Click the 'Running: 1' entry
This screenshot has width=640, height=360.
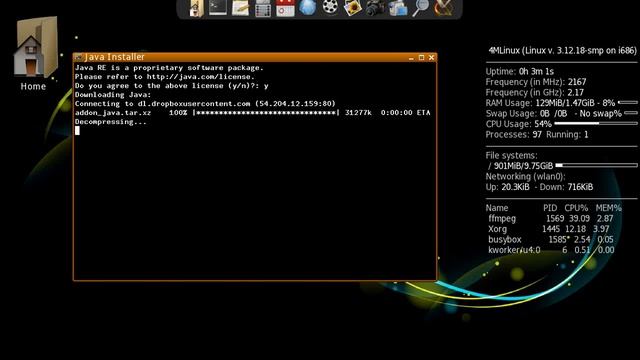567,135
